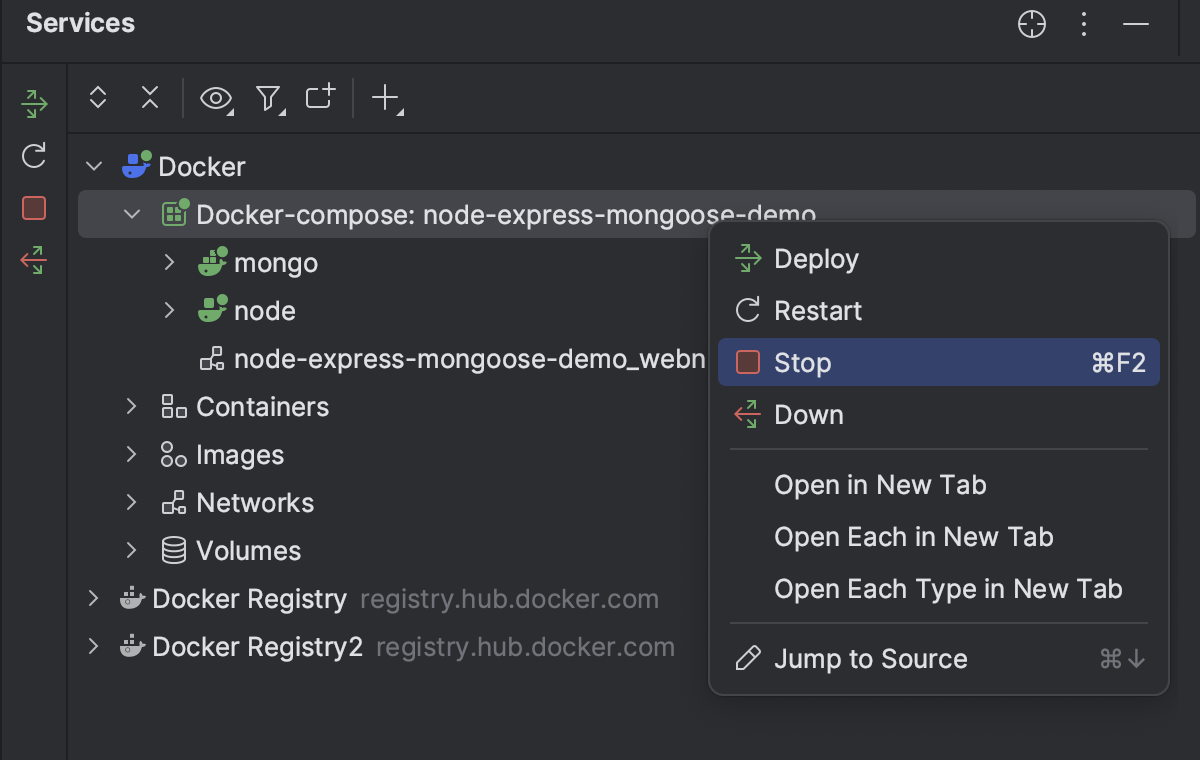Expand the Images node
Screen dimensions: 1200x760
[132, 455]
